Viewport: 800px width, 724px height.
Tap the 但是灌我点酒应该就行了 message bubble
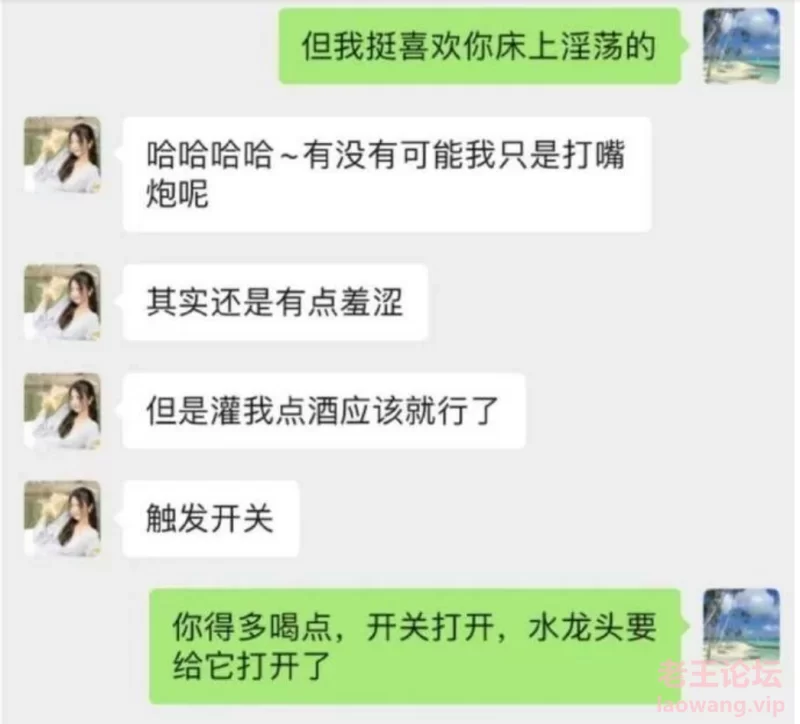point(324,411)
